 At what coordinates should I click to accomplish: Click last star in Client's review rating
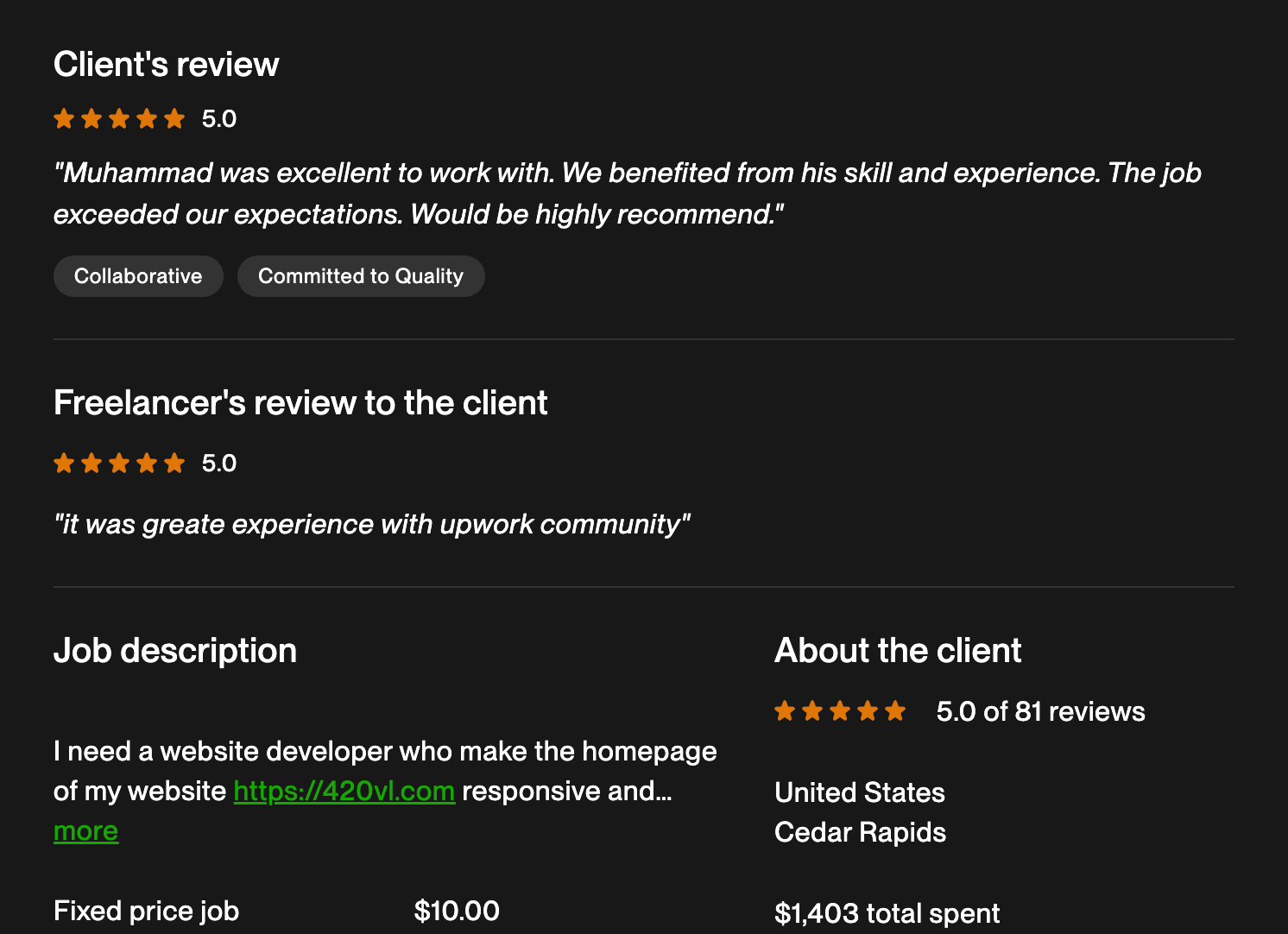[174, 118]
